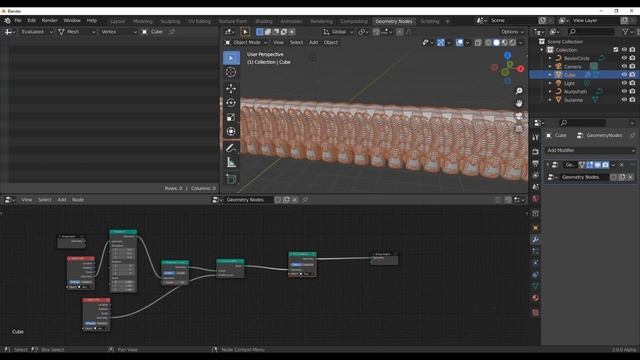
Task: Open the Modifiers wrench tab in Properties
Action: [535, 240]
